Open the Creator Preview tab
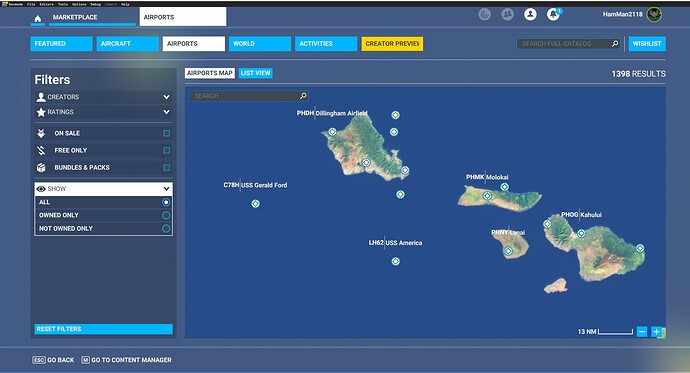This screenshot has width=690, height=373. point(392,44)
